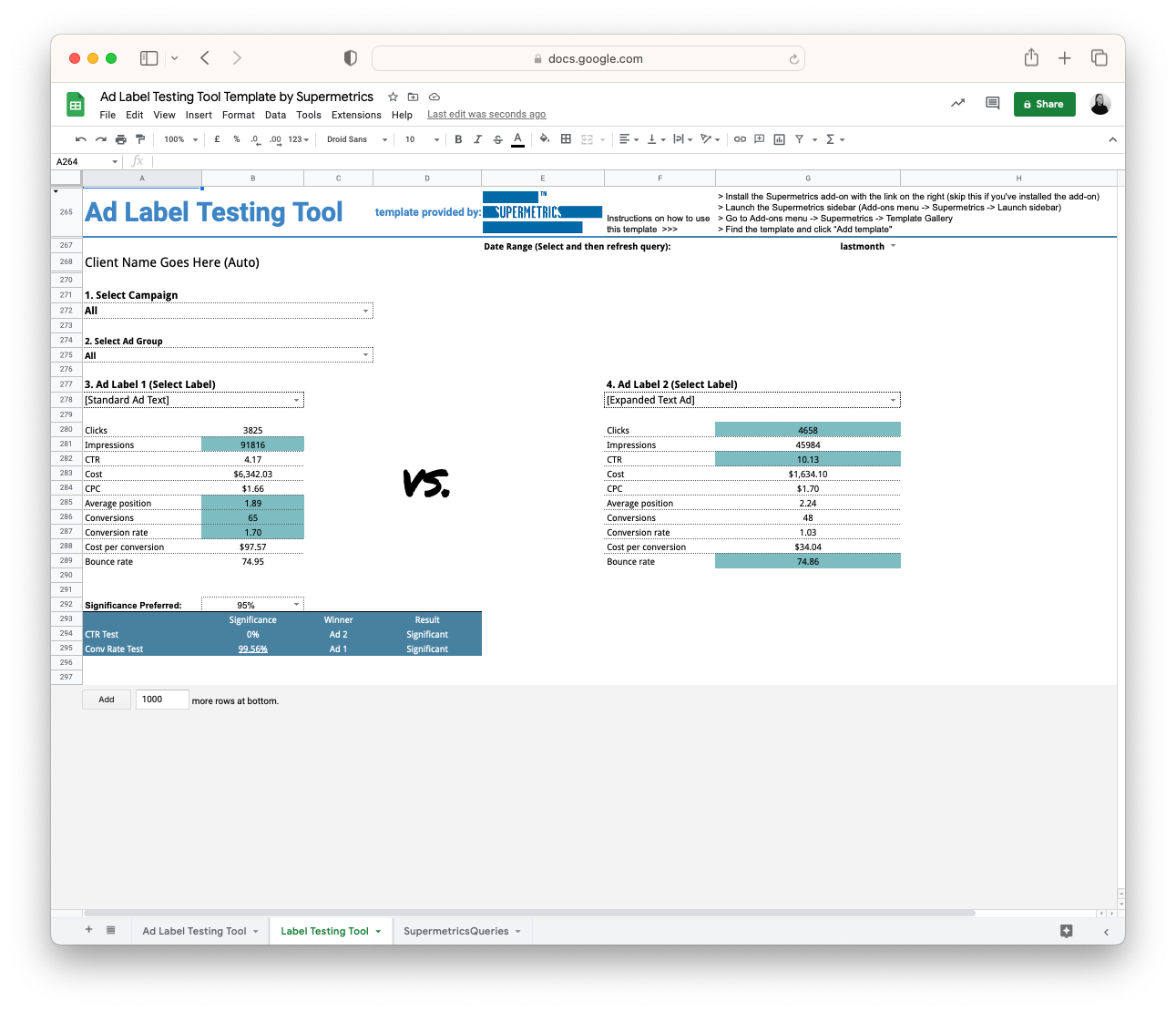1176x1012 pixels.
Task: Open the borders tool
Action: (566, 139)
